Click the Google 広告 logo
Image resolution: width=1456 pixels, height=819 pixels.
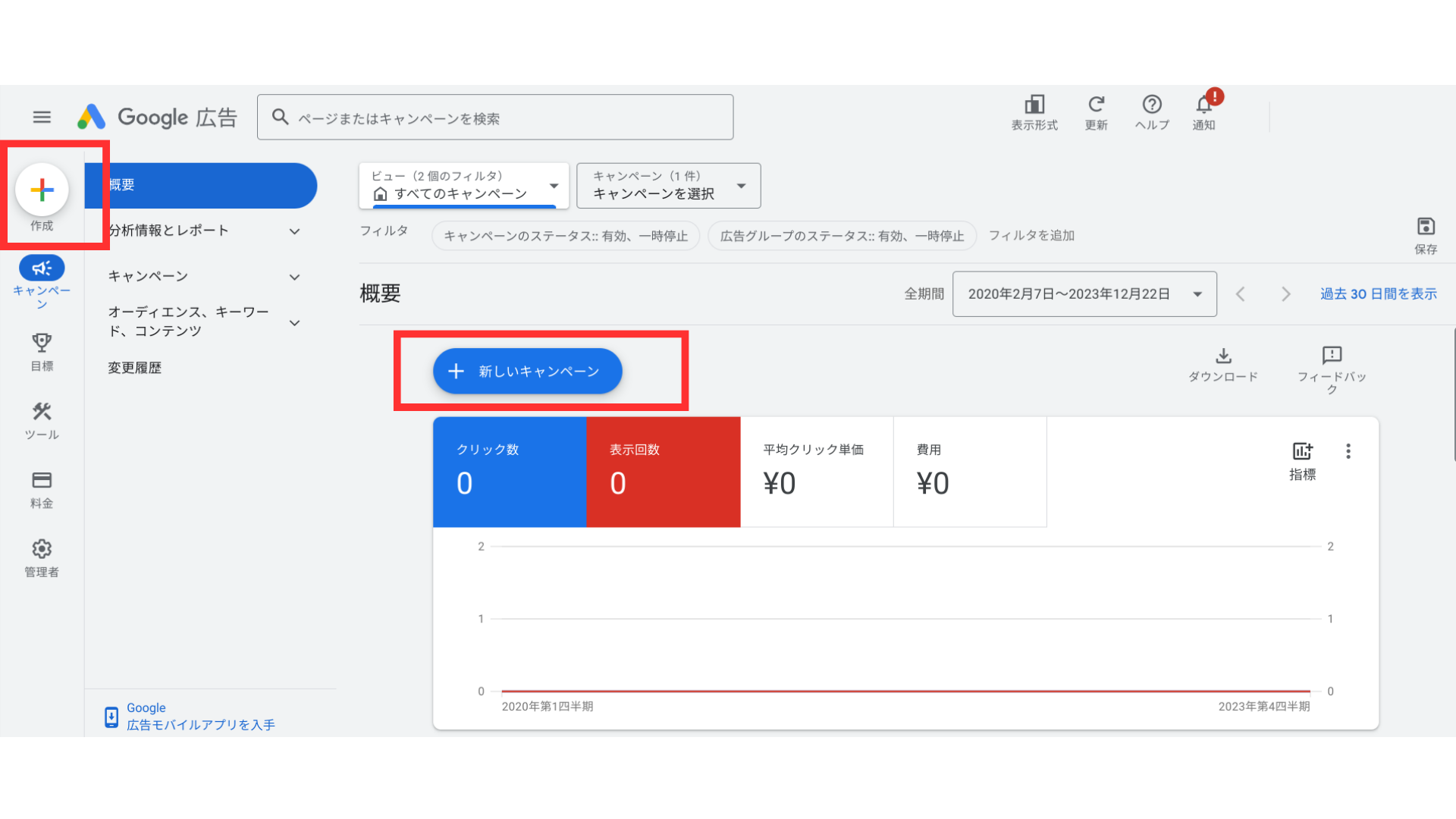tap(157, 117)
